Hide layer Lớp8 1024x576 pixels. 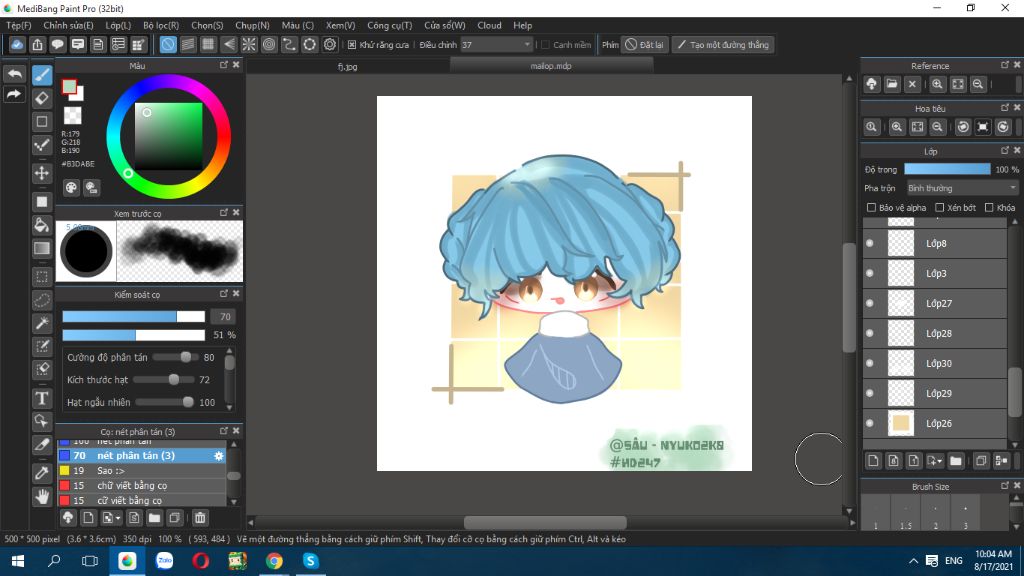[x=870, y=243]
